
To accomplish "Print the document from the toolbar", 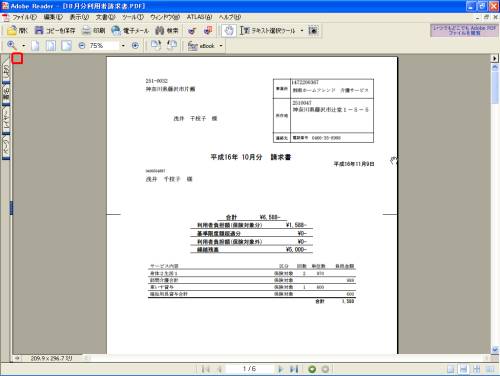I will tap(93, 31).
